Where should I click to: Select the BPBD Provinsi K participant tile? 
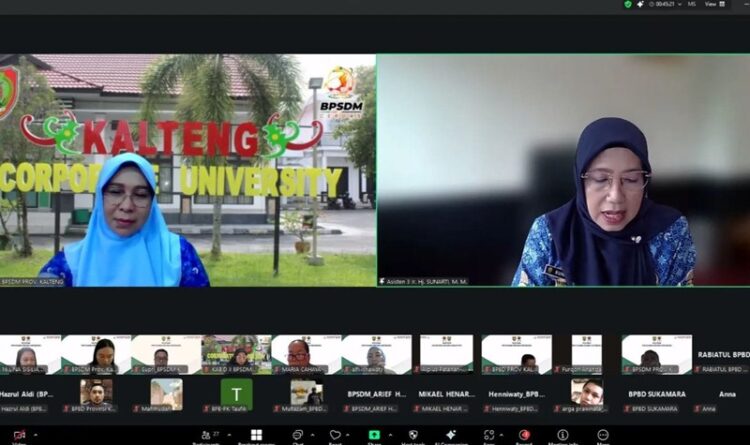click(x=96, y=395)
